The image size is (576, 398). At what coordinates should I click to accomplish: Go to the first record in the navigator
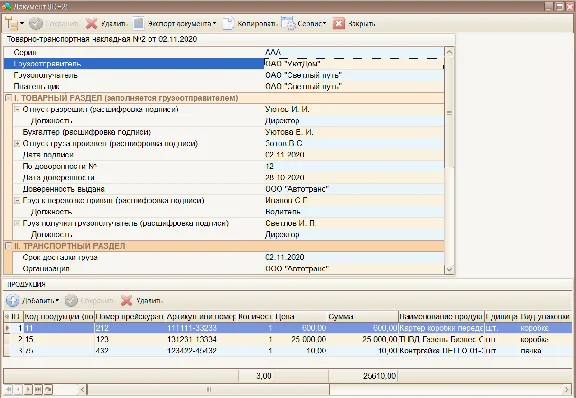coord(8,389)
